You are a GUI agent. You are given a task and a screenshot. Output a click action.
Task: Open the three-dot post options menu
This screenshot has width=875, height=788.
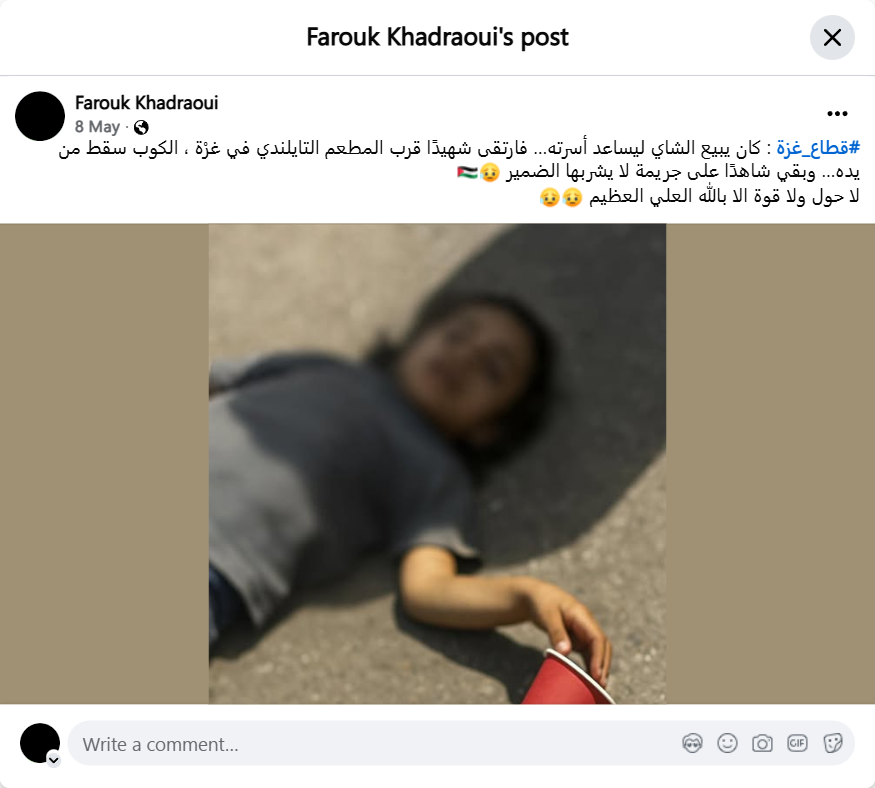click(x=837, y=114)
